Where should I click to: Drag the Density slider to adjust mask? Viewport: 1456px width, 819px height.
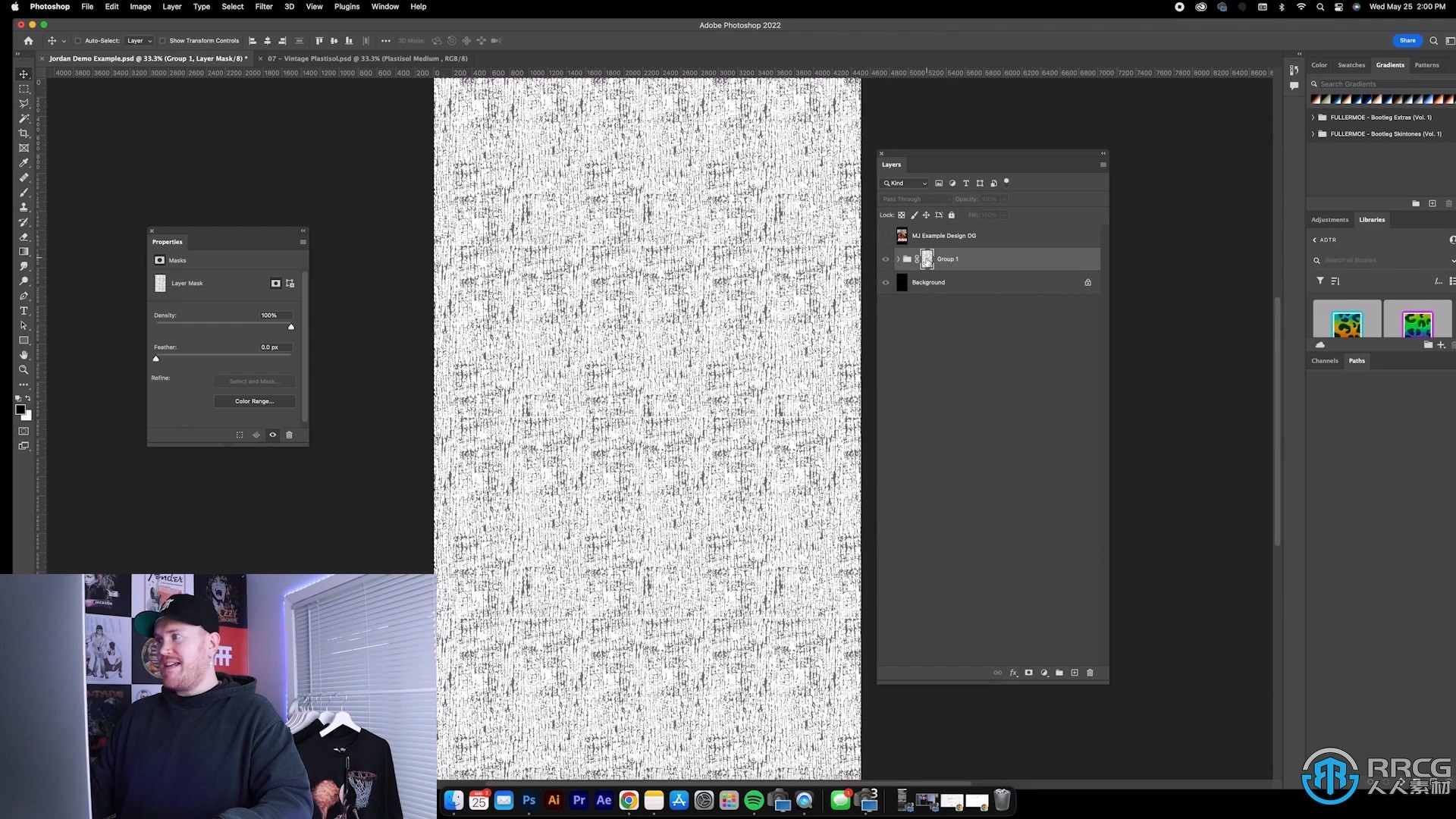tap(290, 327)
